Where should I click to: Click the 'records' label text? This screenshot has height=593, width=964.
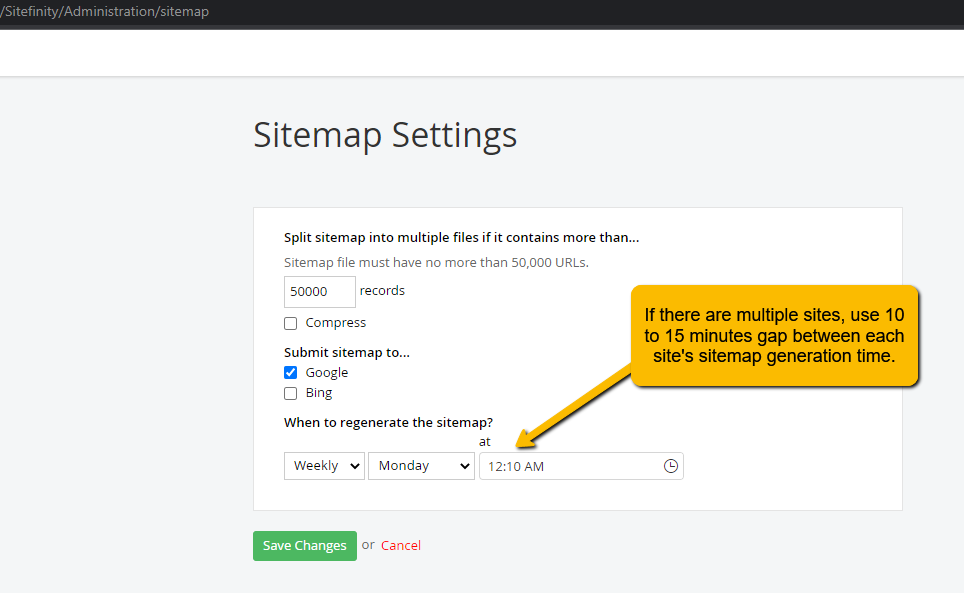click(382, 291)
